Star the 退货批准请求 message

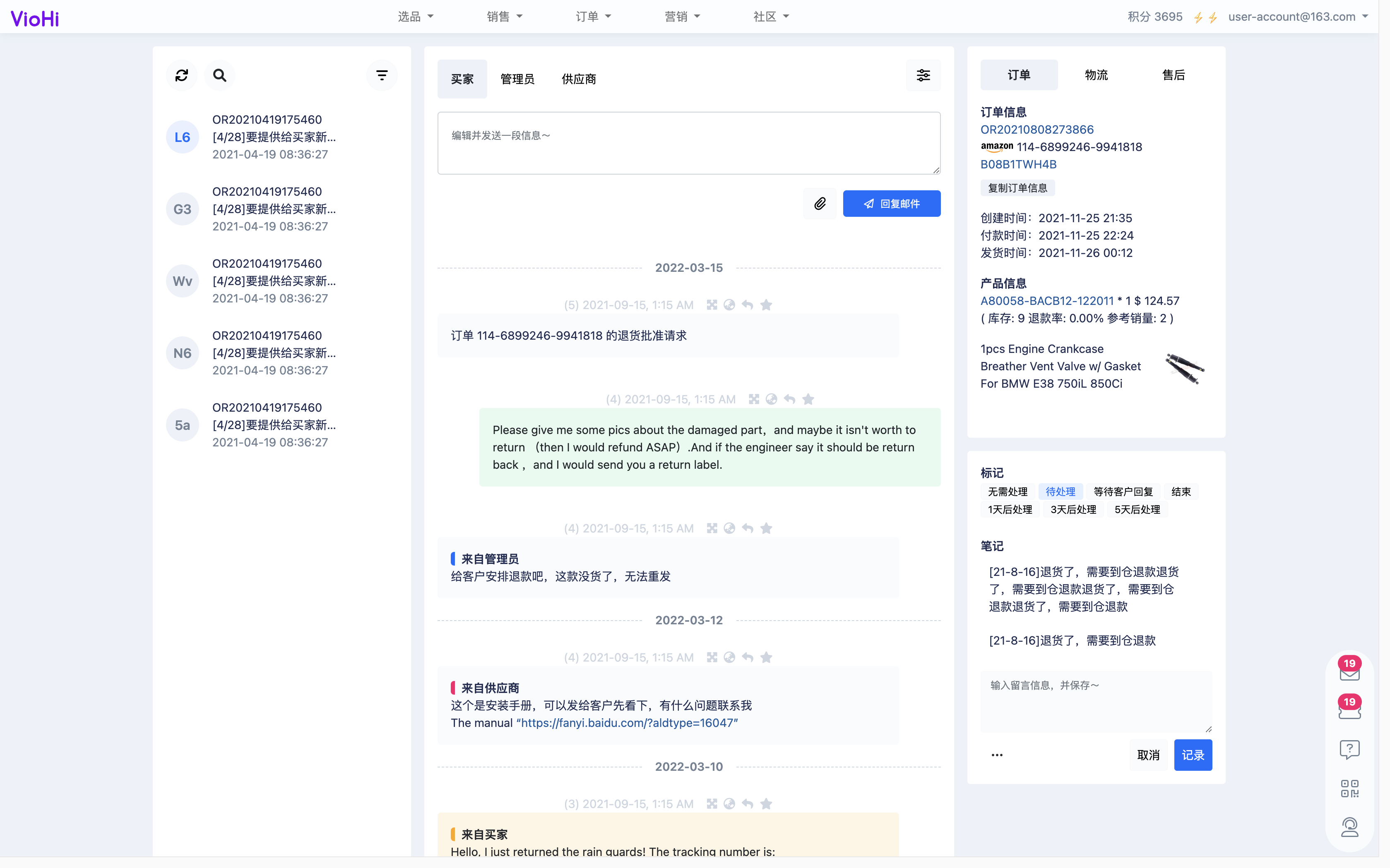pyautogui.click(x=766, y=305)
